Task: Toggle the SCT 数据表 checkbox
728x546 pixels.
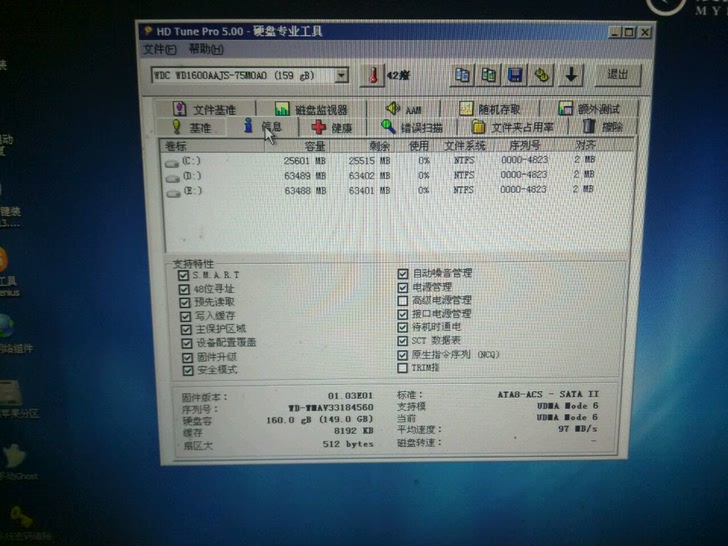Action: click(x=403, y=341)
